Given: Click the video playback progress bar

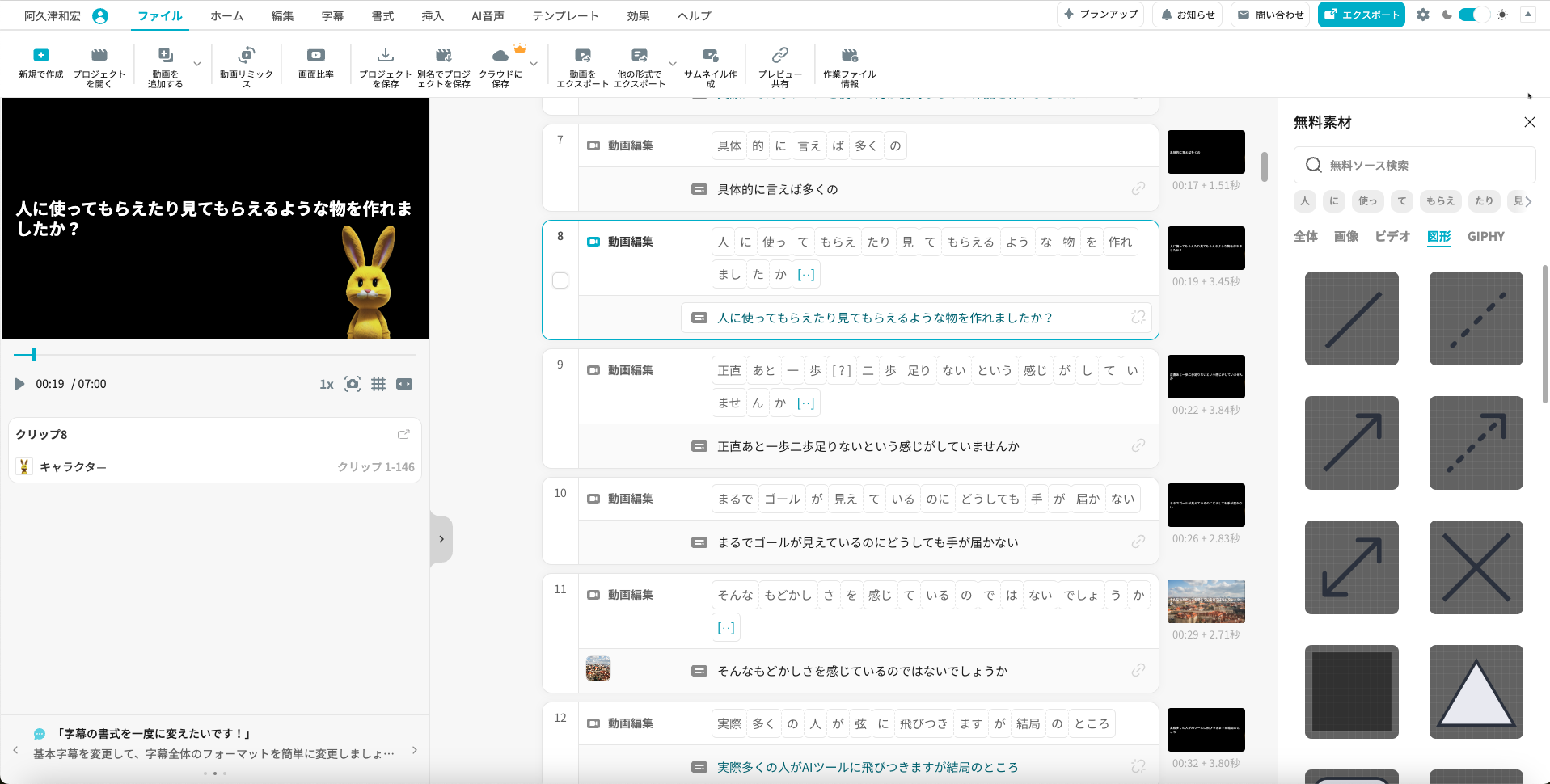Looking at the screenshot, I should (215, 355).
